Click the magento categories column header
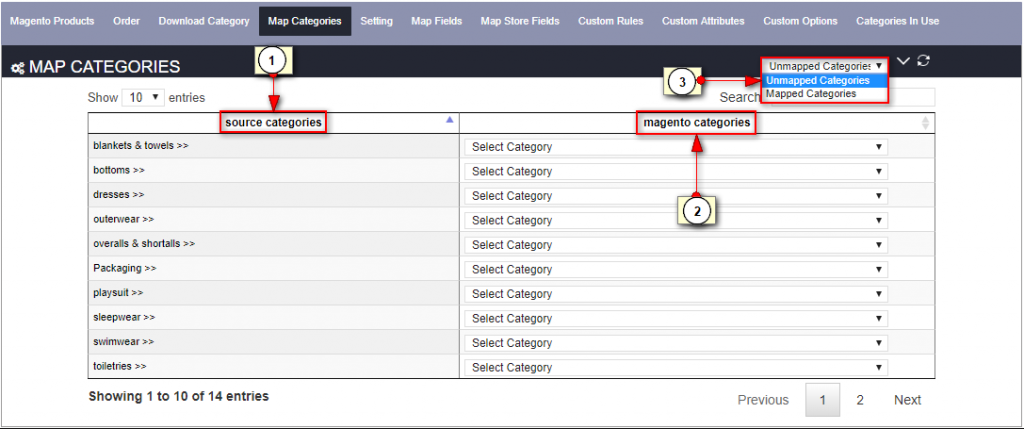1024x429 pixels. coord(696,122)
